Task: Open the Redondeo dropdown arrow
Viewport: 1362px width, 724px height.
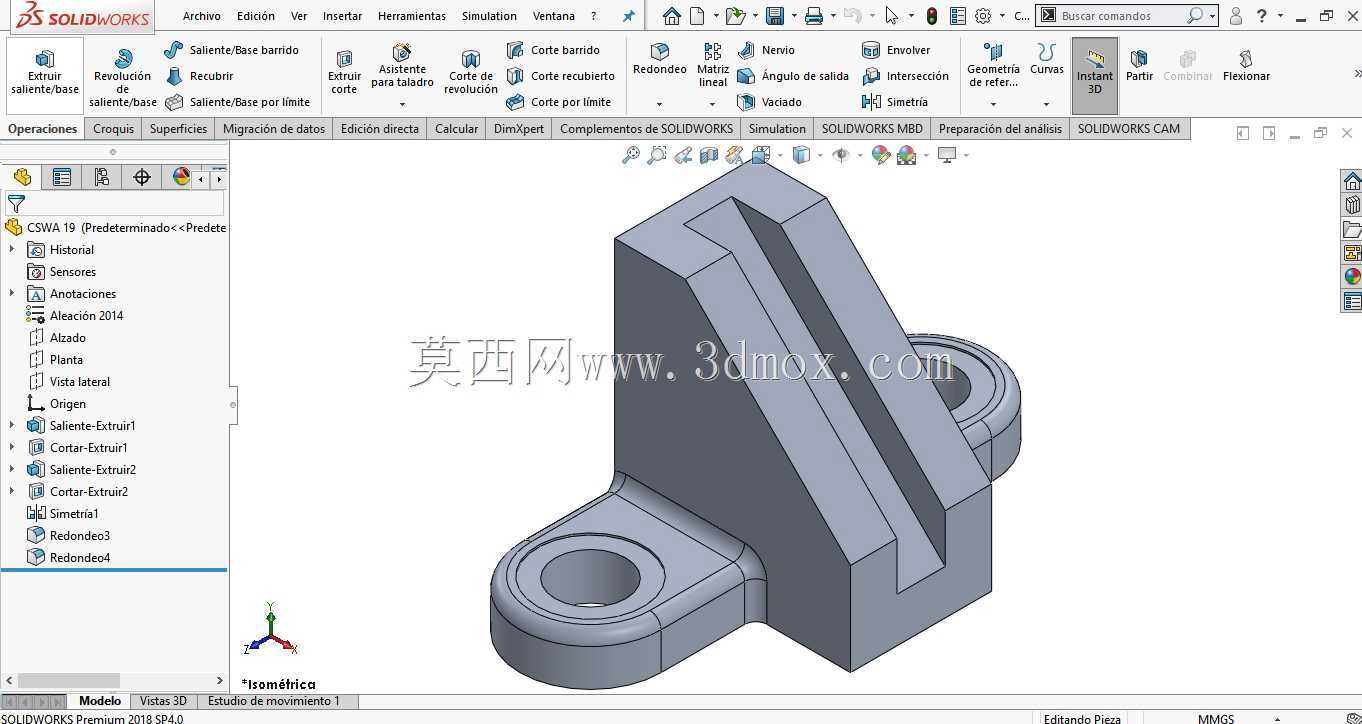Action: [x=660, y=104]
